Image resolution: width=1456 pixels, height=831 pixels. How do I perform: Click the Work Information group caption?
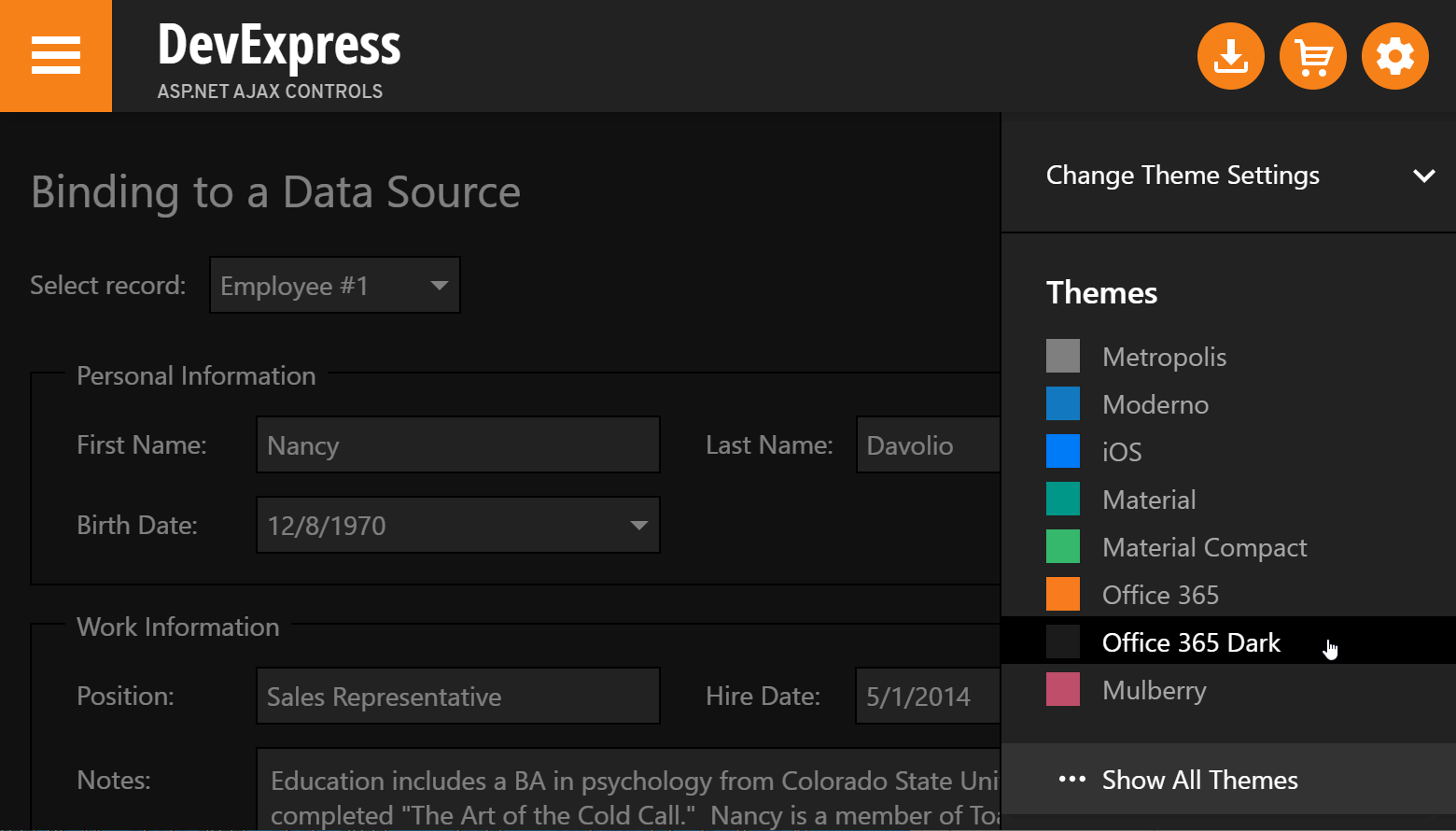tap(177, 627)
